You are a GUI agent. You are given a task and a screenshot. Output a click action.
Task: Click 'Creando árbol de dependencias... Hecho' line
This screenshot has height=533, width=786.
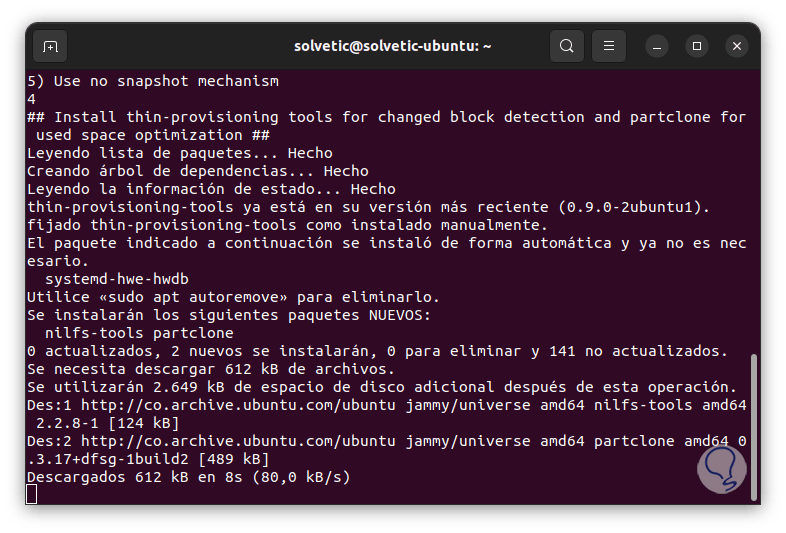[198, 171]
